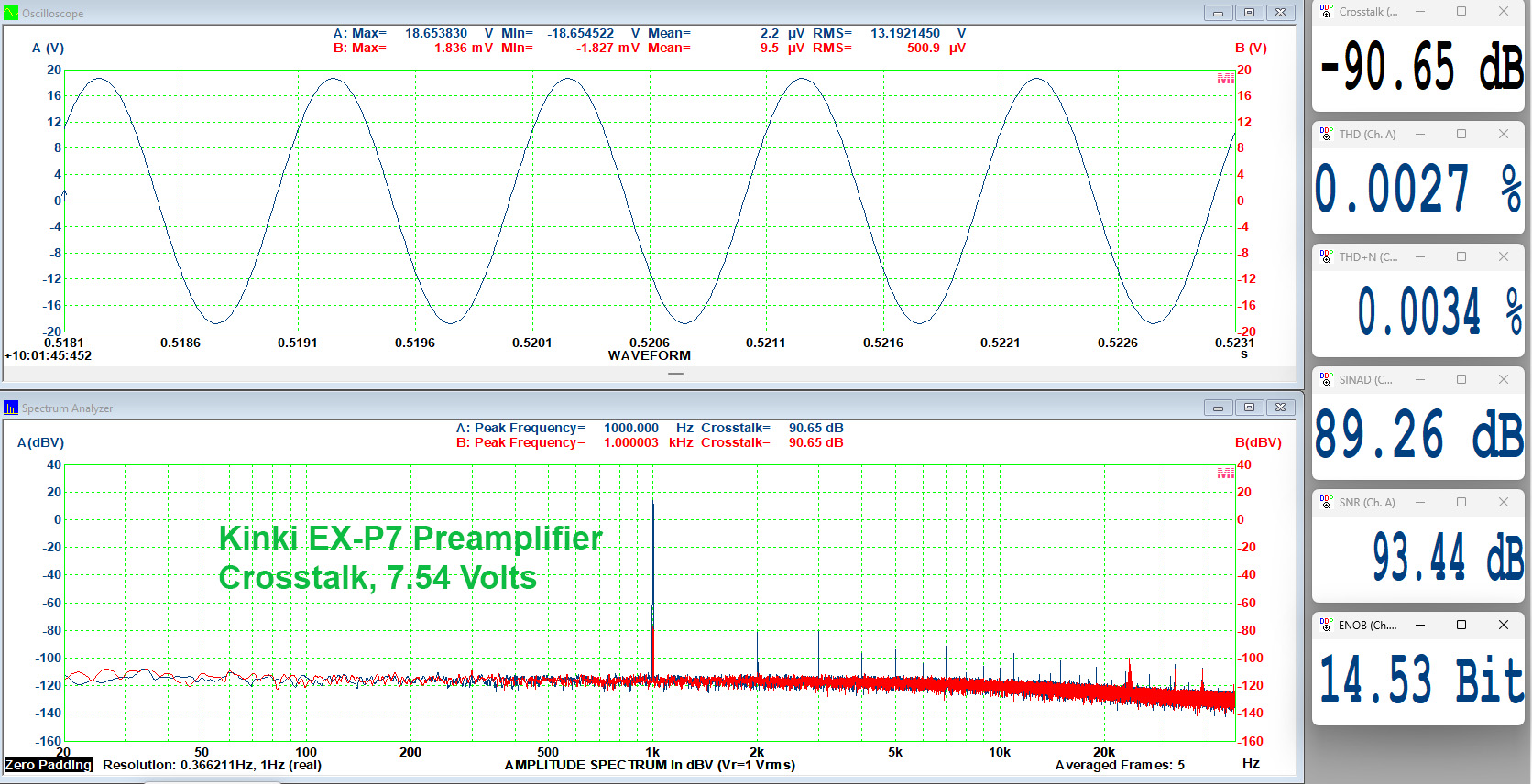
Task: Click the Oscilloscope window title icon
Action: pos(11,13)
